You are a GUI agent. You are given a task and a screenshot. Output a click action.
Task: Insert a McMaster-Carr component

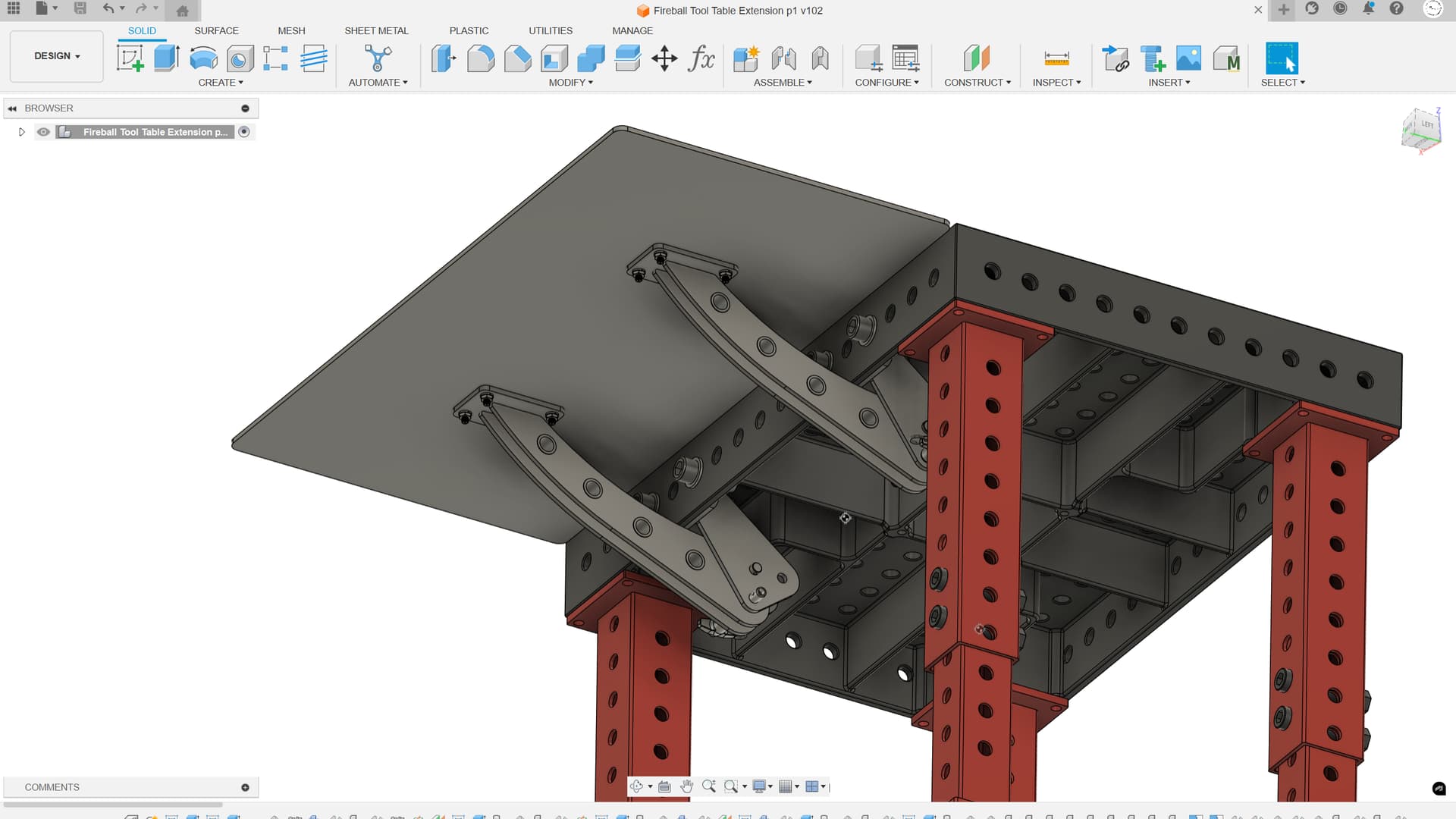click(x=1226, y=58)
